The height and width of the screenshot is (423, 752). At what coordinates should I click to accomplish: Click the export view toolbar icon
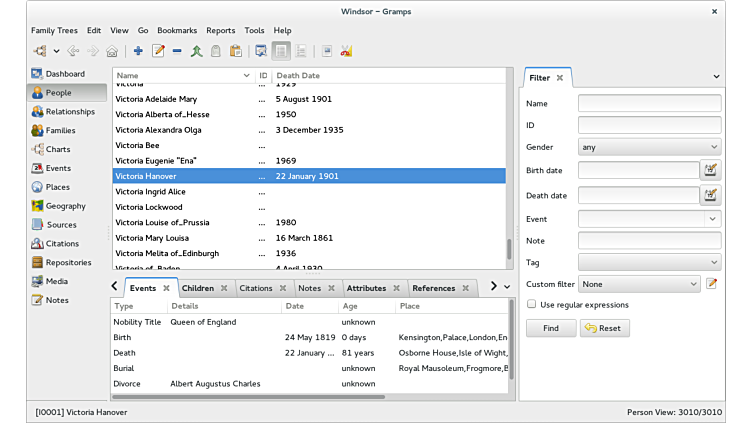click(327, 51)
